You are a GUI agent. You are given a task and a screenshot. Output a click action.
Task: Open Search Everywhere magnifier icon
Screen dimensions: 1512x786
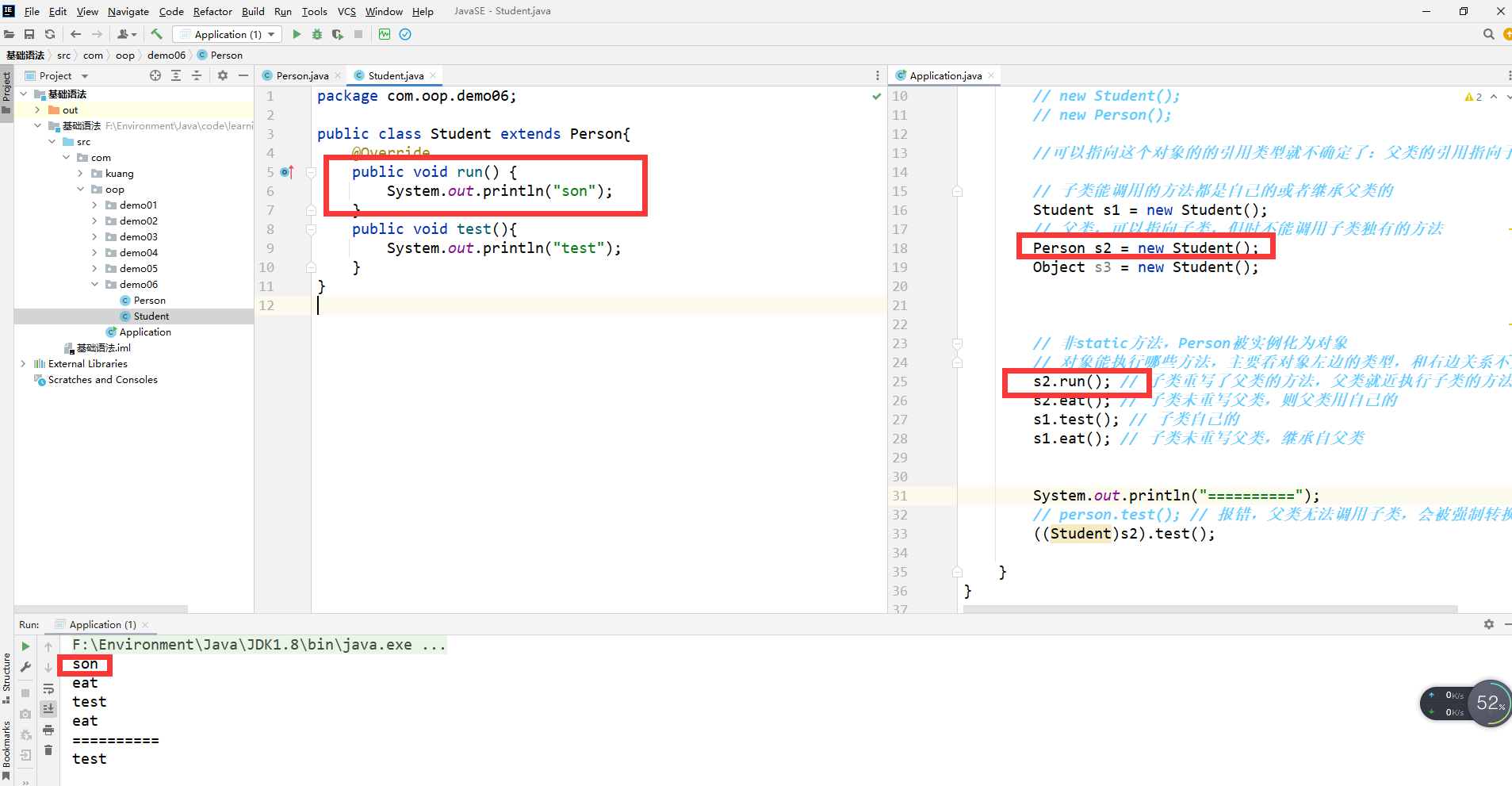1488,34
